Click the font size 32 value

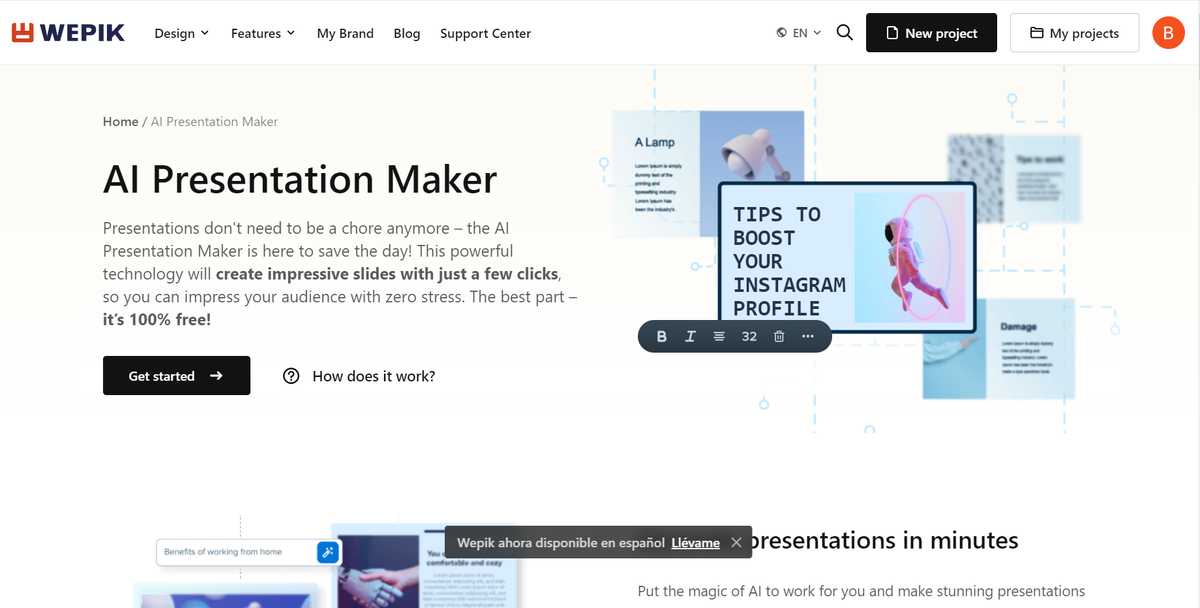(749, 336)
